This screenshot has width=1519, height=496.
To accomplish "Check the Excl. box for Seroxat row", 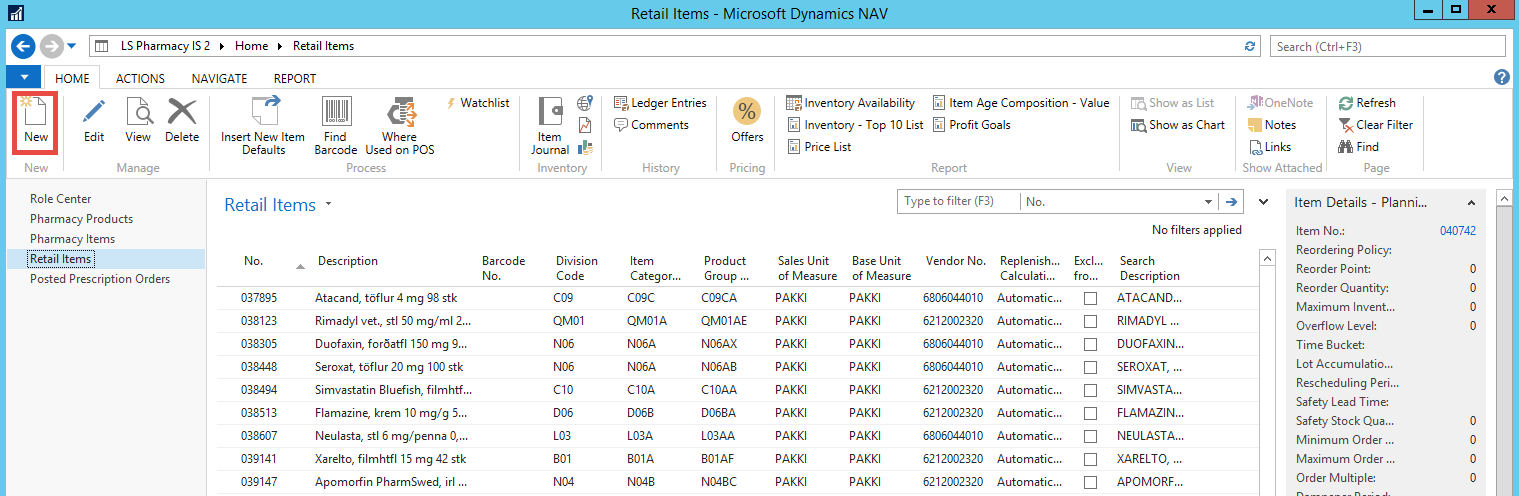I will click(x=1090, y=367).
